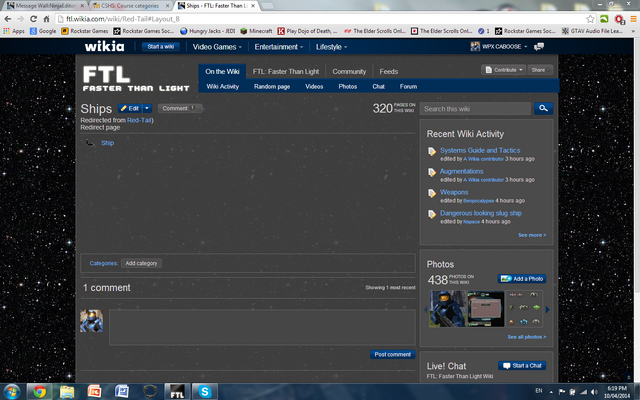Select the Feeds tab
The height and width of the screenshot is (400, 640).
pos(389,71)
